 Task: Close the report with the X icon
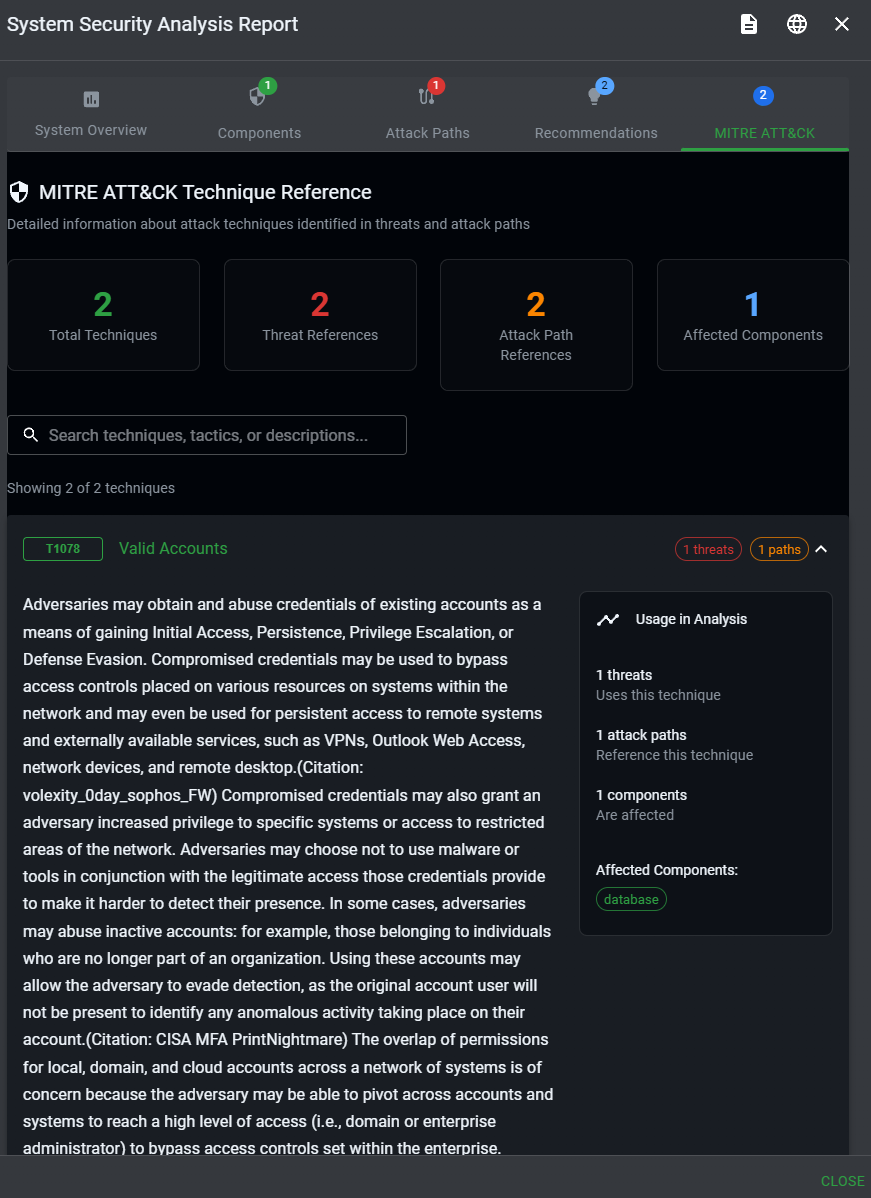coord(842,24)
